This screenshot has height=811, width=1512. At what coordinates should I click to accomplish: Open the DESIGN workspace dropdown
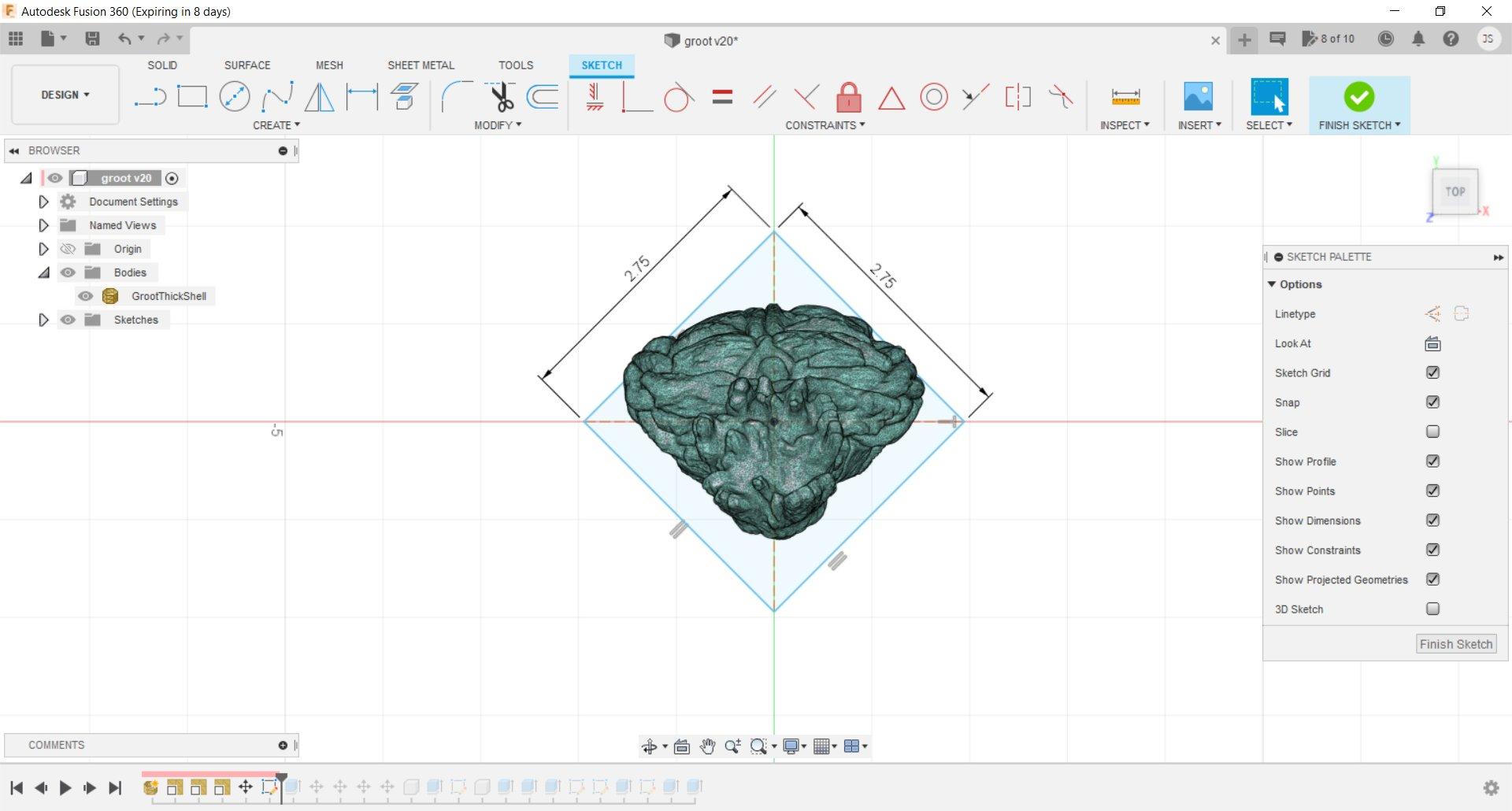65,94
